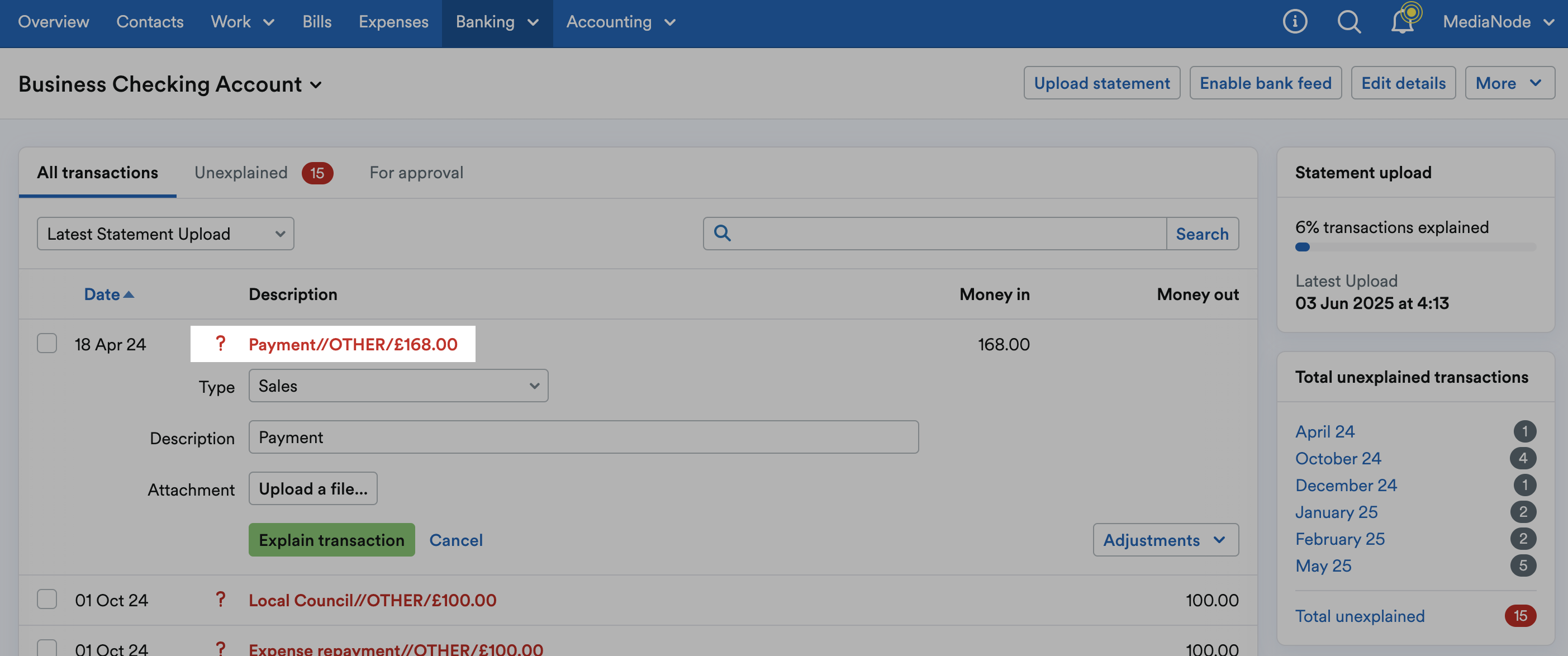The height and width of the screenshot is (656, 1568).
Task: Expand the Adjustments dropdown
Action: tap(1166, 540)
